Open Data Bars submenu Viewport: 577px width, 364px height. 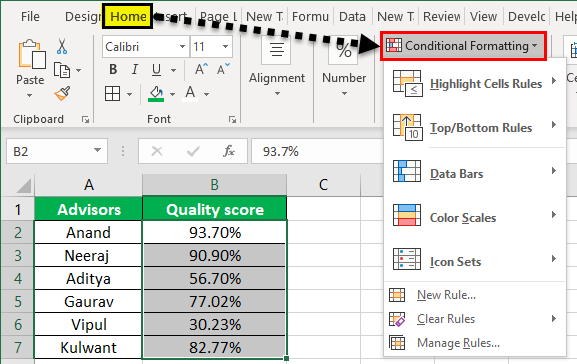point(474,173)
